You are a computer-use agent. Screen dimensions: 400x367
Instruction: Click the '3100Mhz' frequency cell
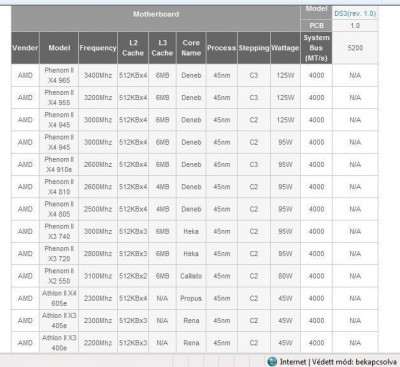click(x=98, y=276)
